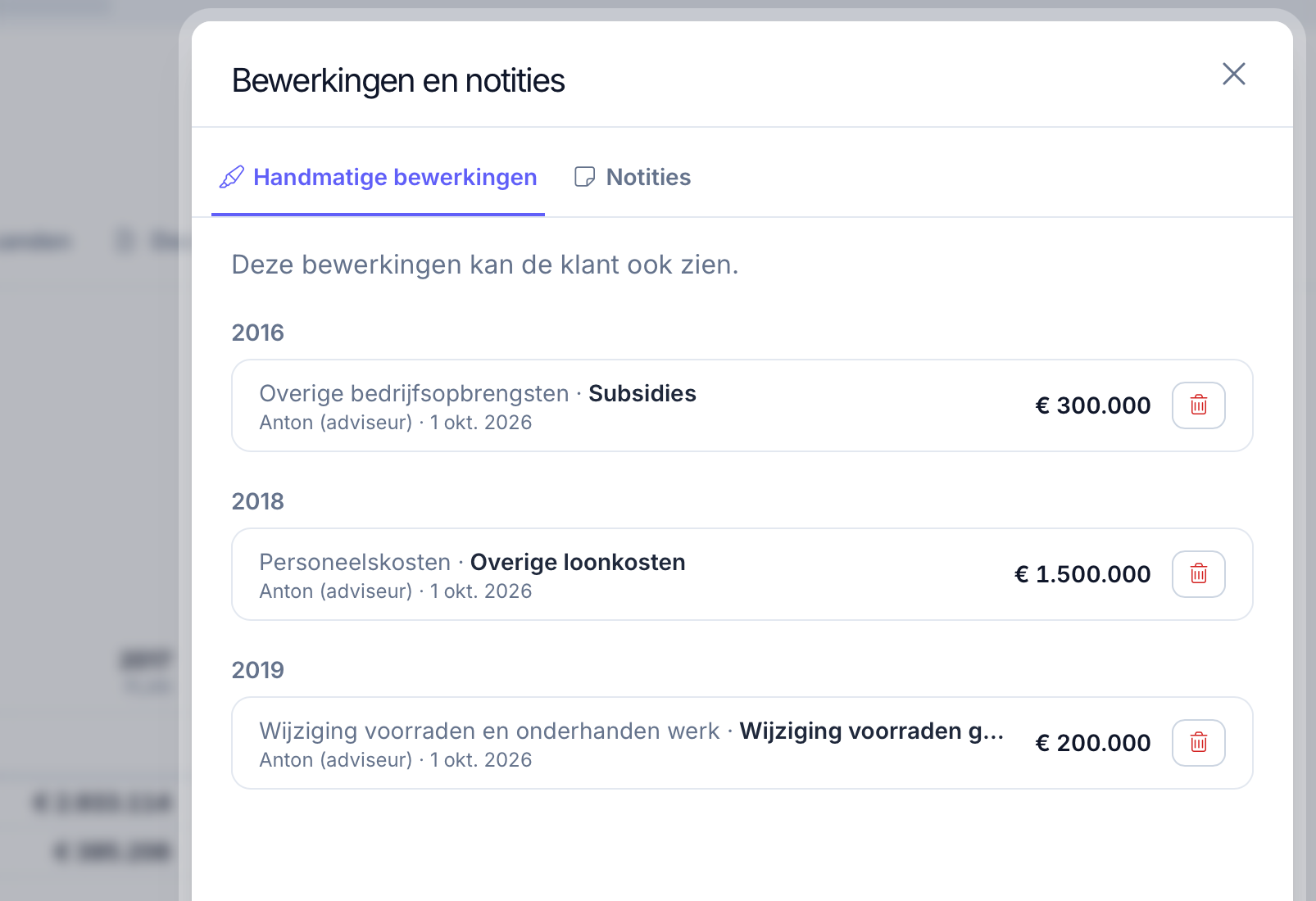The width and height of the screenshot is (1316, 901).
Task: Delete the € 300.000 Subsidies edit
Action: click(x=1198, y=405)
